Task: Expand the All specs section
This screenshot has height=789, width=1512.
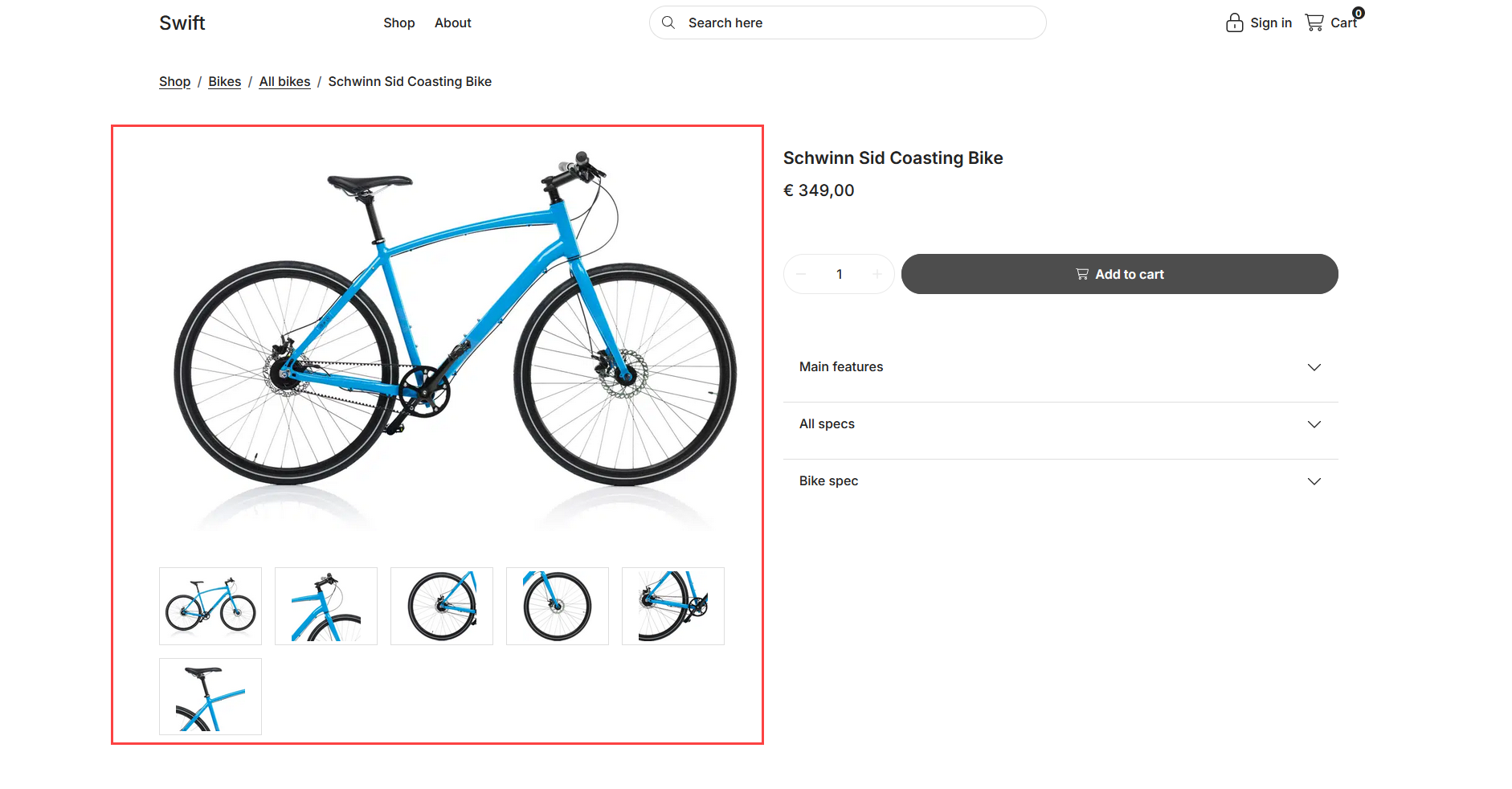Action: tap(1060, 424)
